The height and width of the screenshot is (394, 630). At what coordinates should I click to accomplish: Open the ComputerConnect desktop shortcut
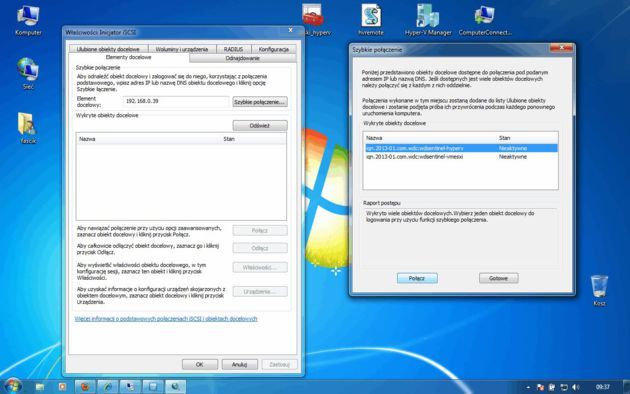(485, 19)
